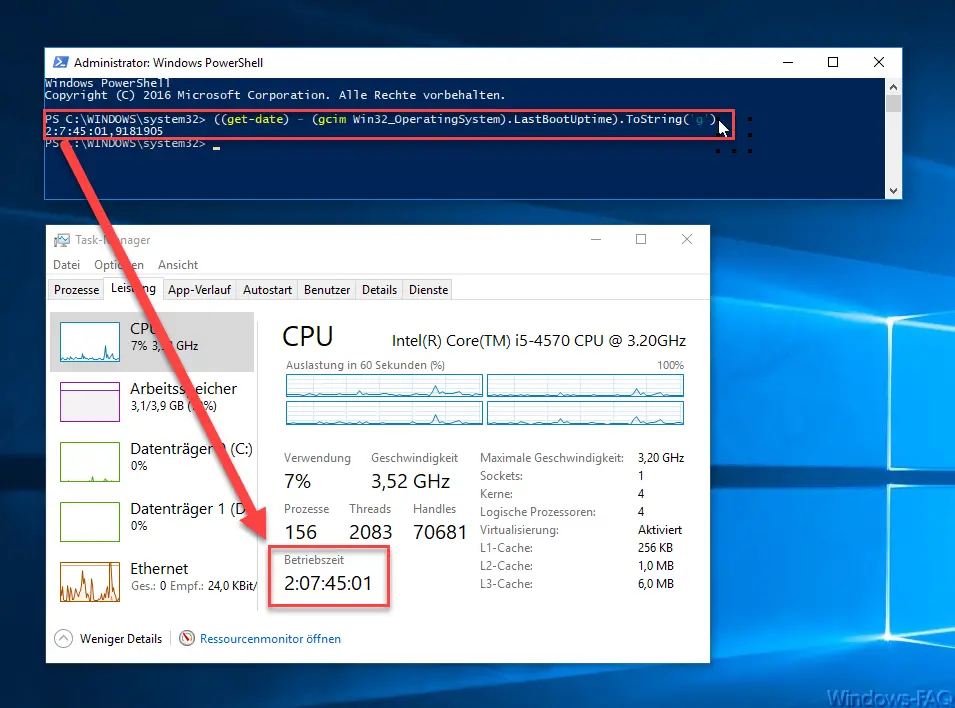This screenshot has height=708, width=955.
Task: Click the L2-Cache value 1,0 MB
Action: tap(656, 566)
